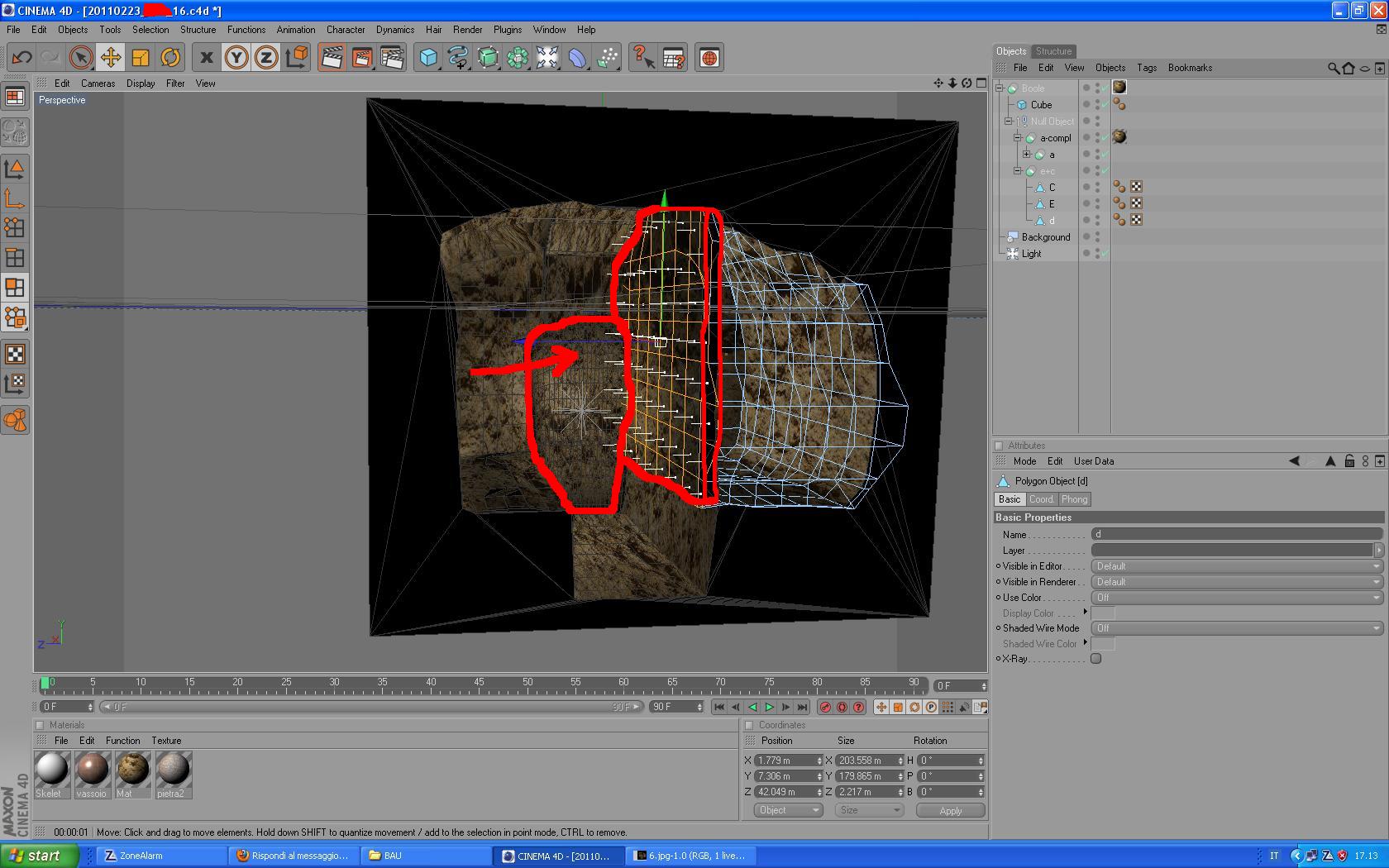This screenshot has width=1389, height=868.
Task: Select the Move tool
Action: coord(110,58)
